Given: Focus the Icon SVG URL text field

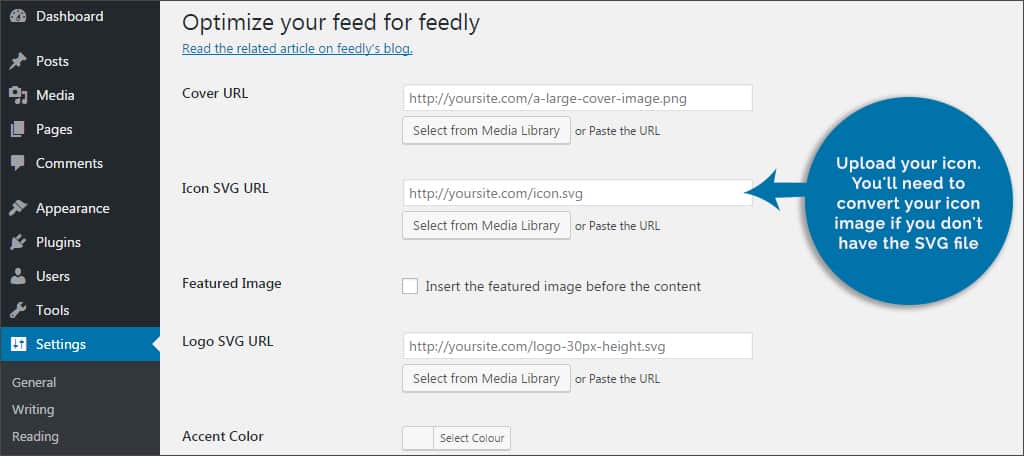Looking at the screenshot, I should 578,193.
